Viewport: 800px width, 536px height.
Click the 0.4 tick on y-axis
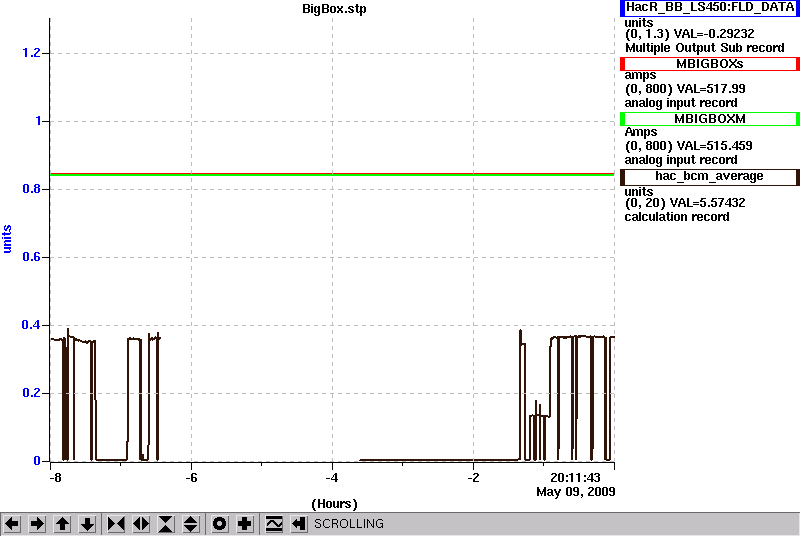[31, 325]
